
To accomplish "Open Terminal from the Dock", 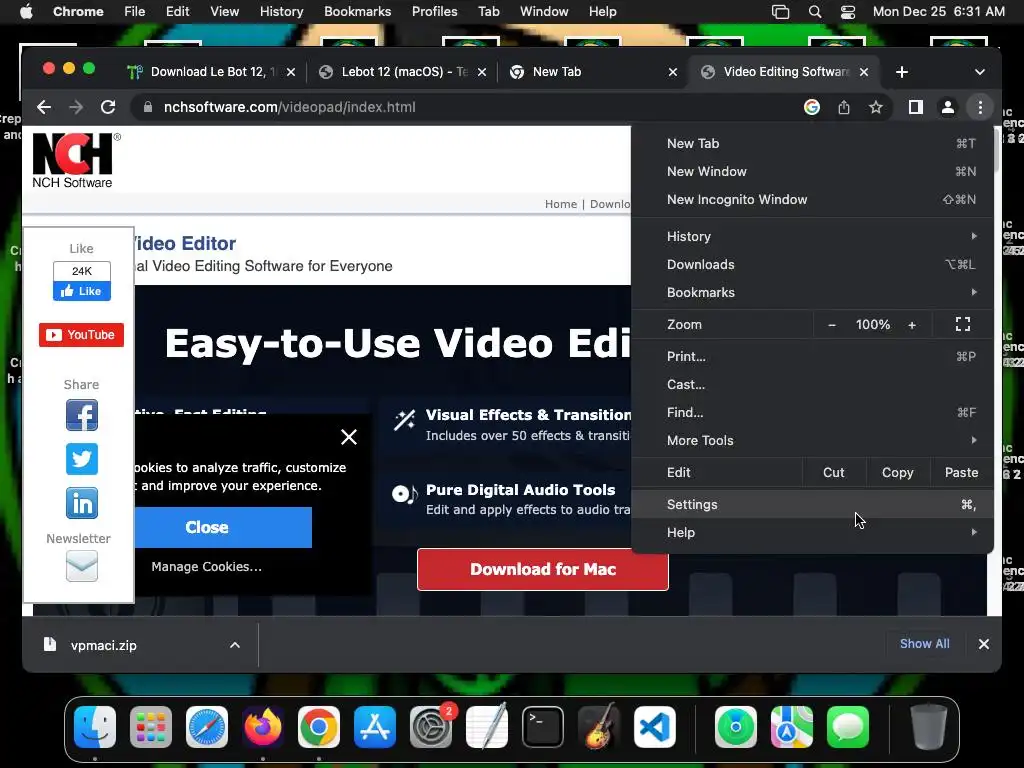I will click(543, 727).
